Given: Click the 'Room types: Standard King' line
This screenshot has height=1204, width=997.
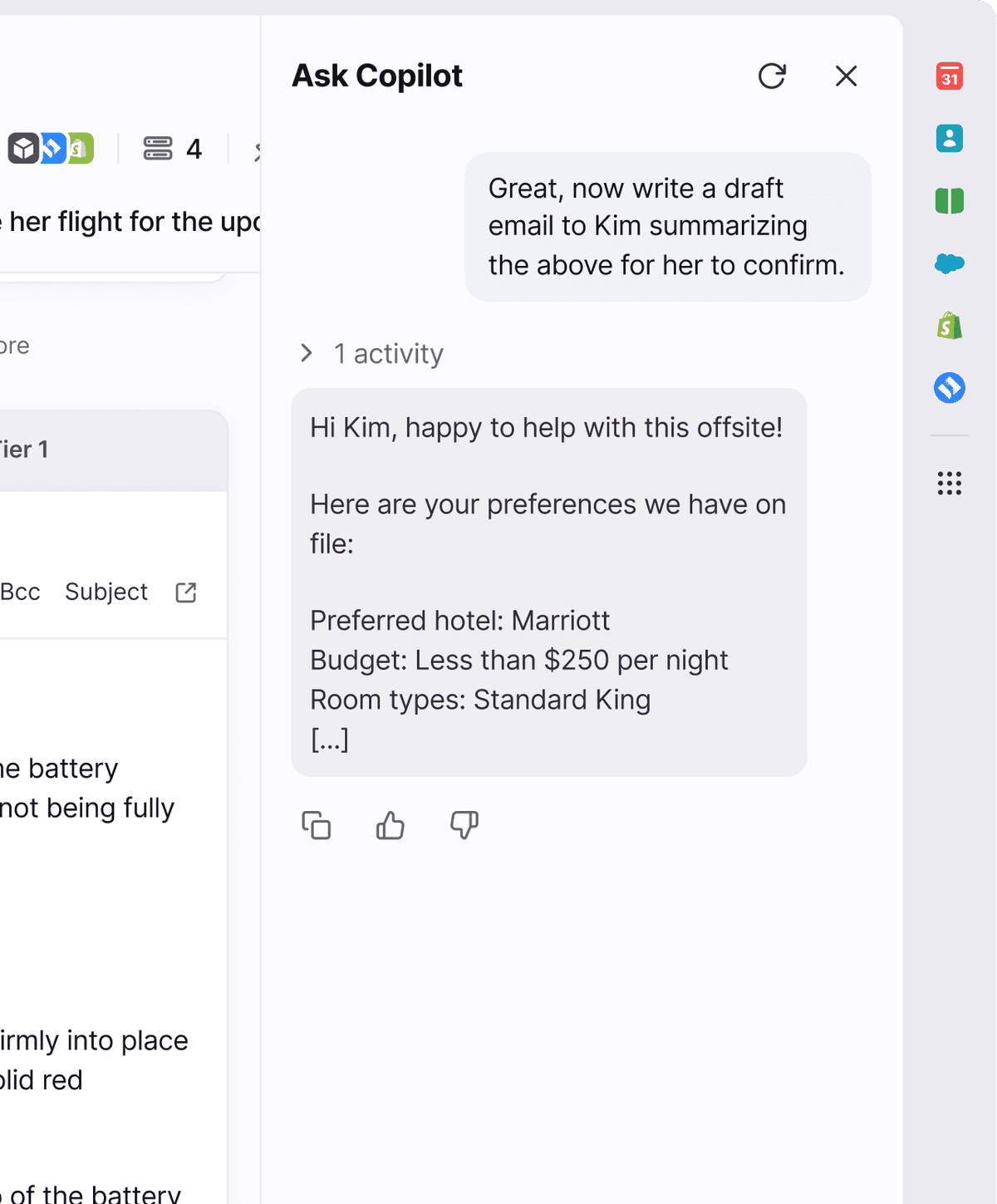Looking at the screenshot, I should [x=480, y=700].
